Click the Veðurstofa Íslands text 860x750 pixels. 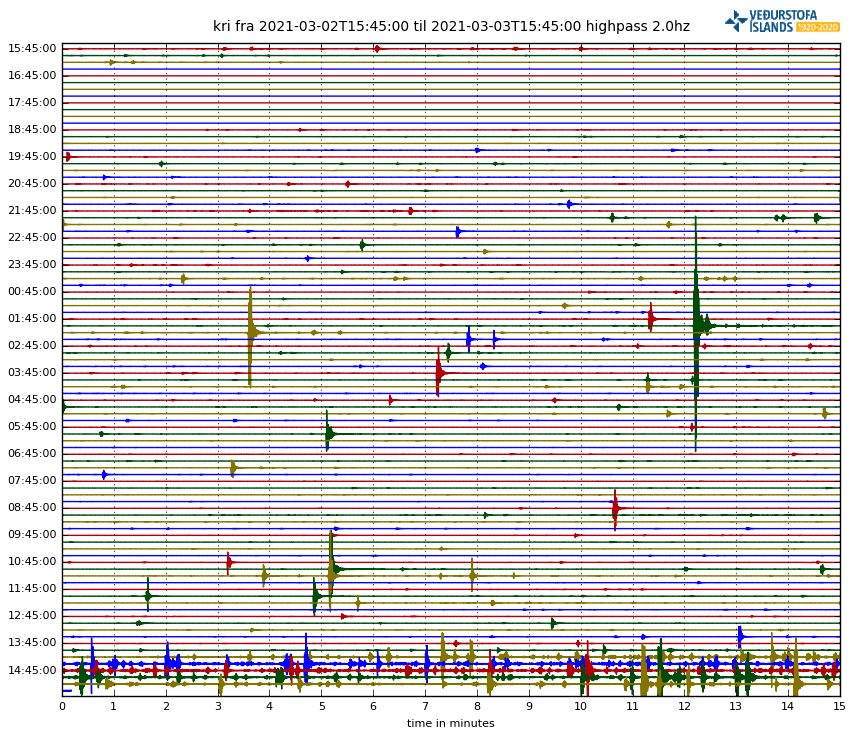tap(783, 21)
